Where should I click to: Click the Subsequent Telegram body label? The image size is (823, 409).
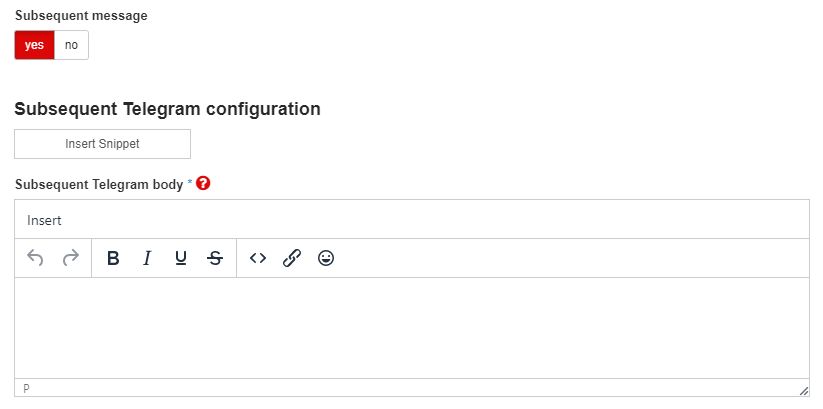pyautogui.click(x=98, y=185)
